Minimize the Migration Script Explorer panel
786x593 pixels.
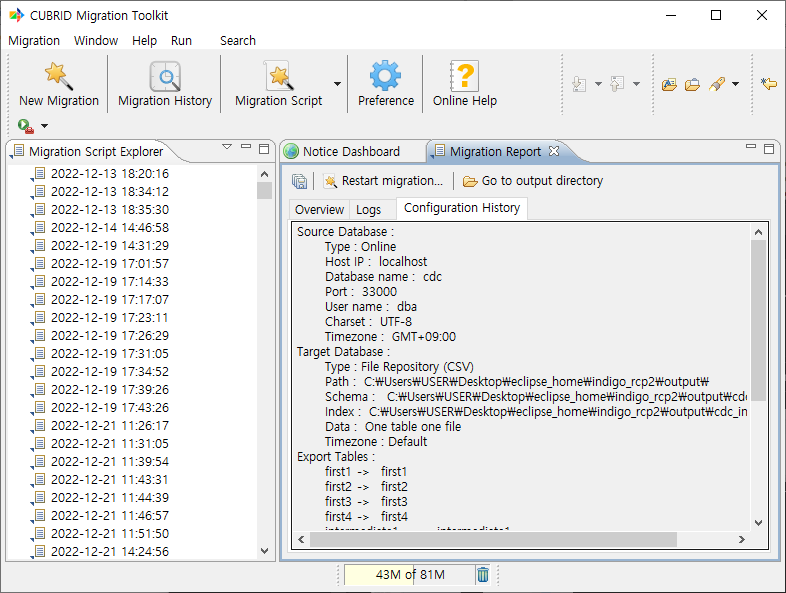(x=246, y=147)
